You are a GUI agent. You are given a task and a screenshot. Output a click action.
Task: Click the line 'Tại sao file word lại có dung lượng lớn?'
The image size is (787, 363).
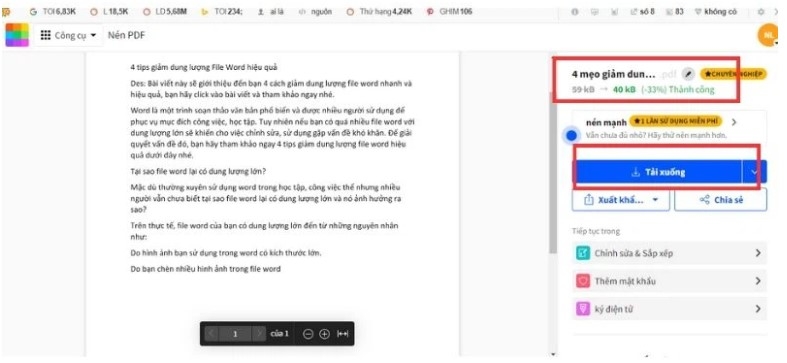(x=198, y=171)
